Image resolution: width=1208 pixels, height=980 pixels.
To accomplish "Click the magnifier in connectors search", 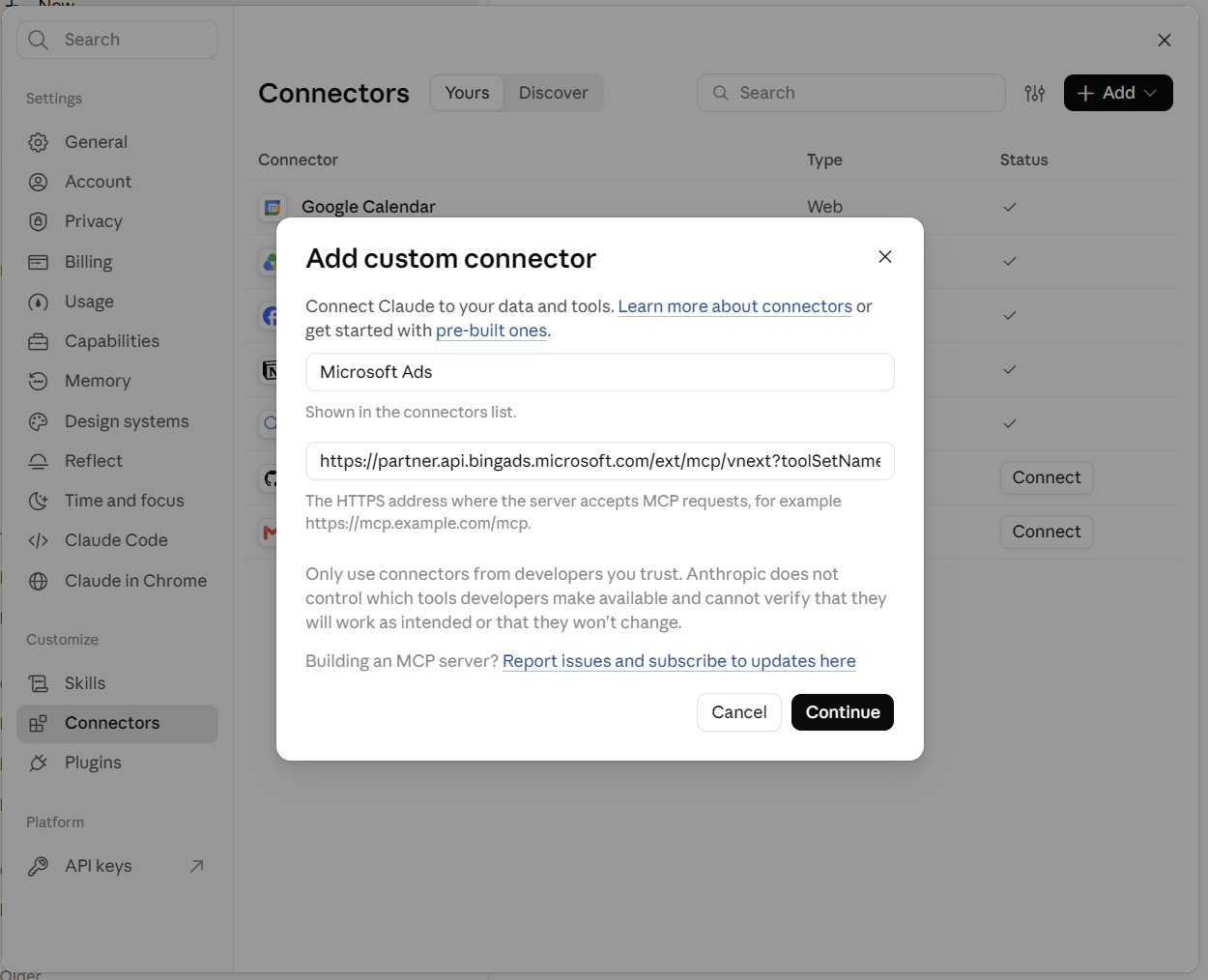I will tap(721, 93).
